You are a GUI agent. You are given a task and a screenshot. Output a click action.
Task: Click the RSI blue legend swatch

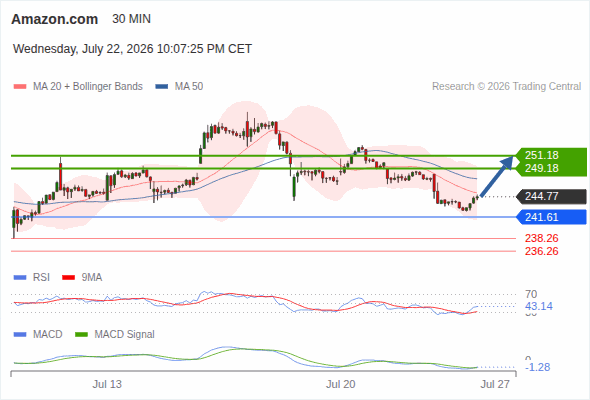[20, 278]
